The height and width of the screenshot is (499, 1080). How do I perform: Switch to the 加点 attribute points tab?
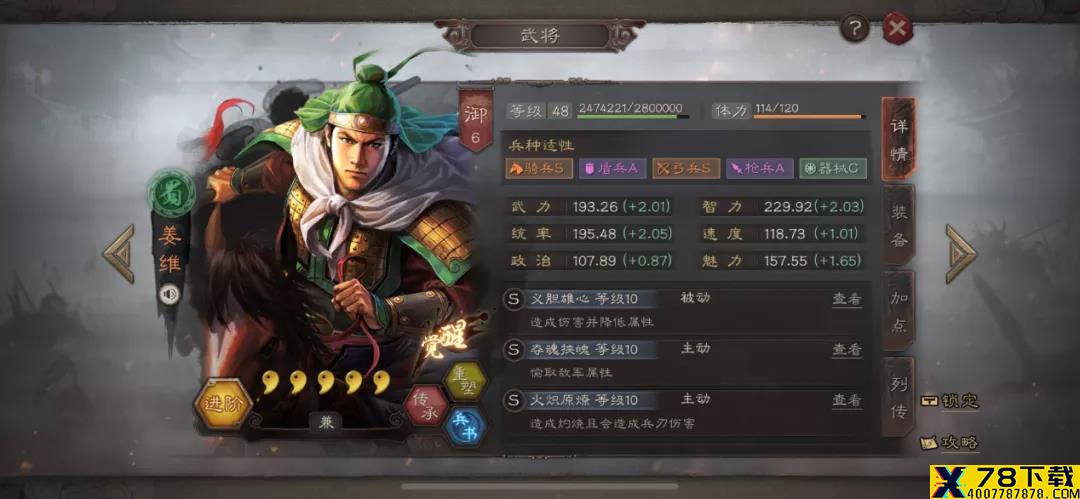tap(898, 310)
